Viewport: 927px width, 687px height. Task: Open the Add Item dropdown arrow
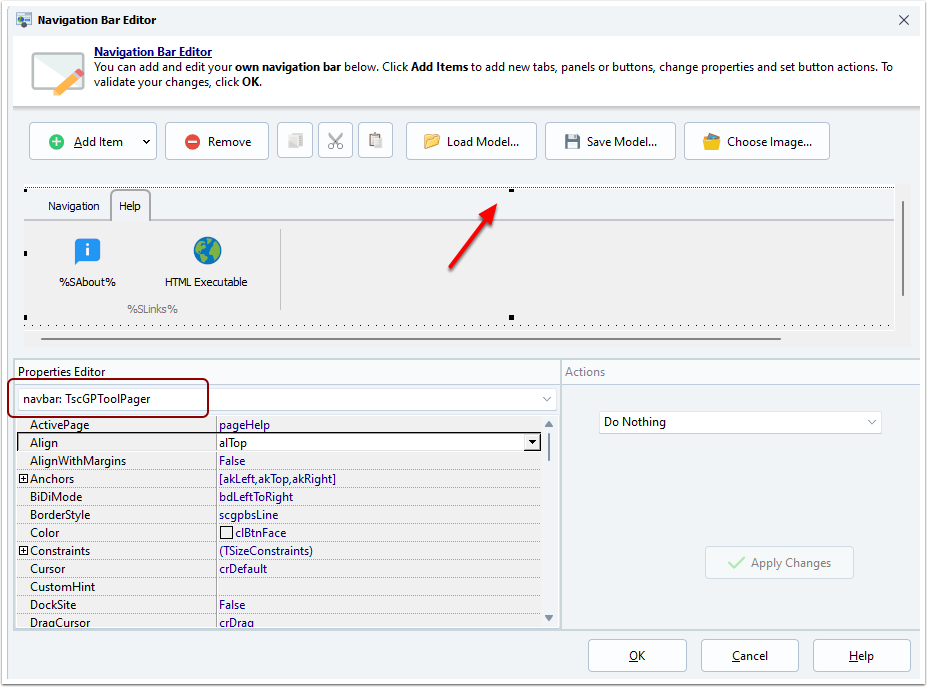[146, 142]
